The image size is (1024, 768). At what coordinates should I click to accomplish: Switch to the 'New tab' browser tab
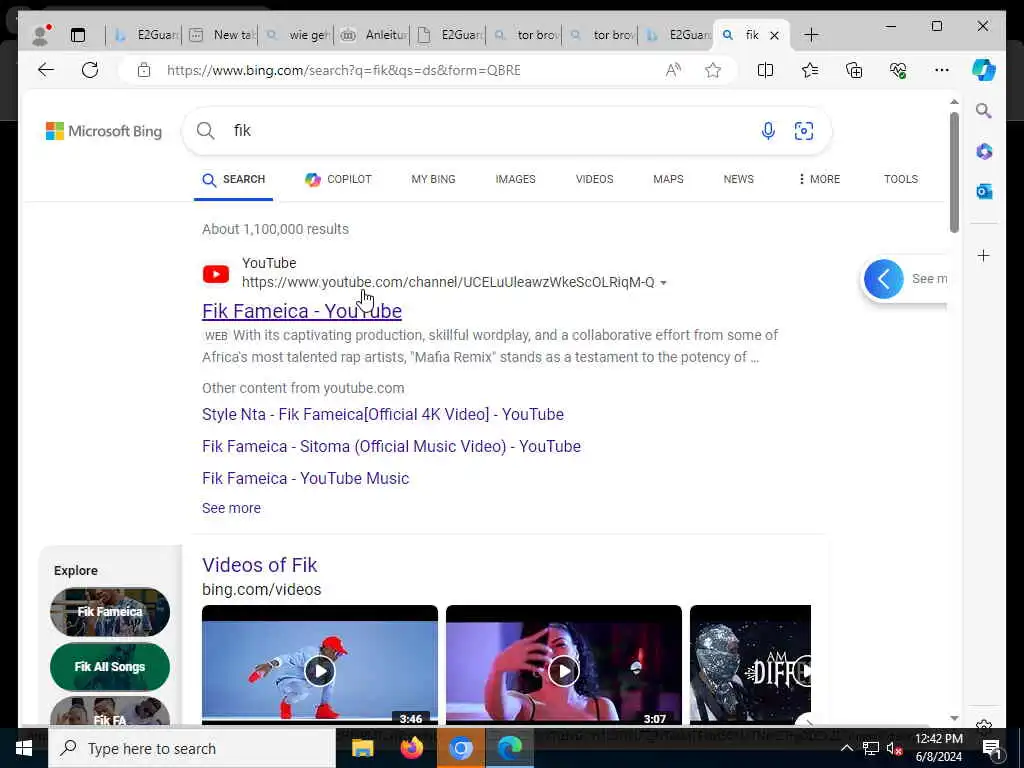coord(223,35)
